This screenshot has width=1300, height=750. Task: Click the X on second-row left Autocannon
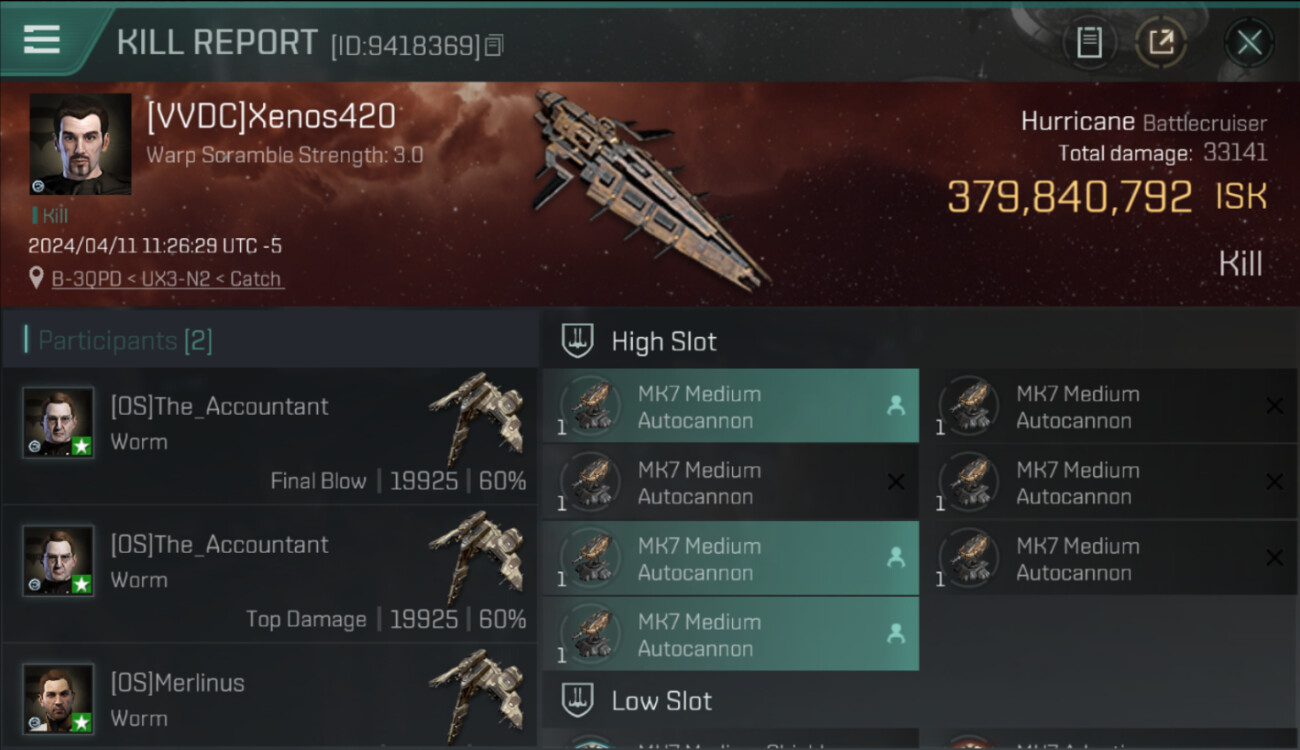(895, 482)
